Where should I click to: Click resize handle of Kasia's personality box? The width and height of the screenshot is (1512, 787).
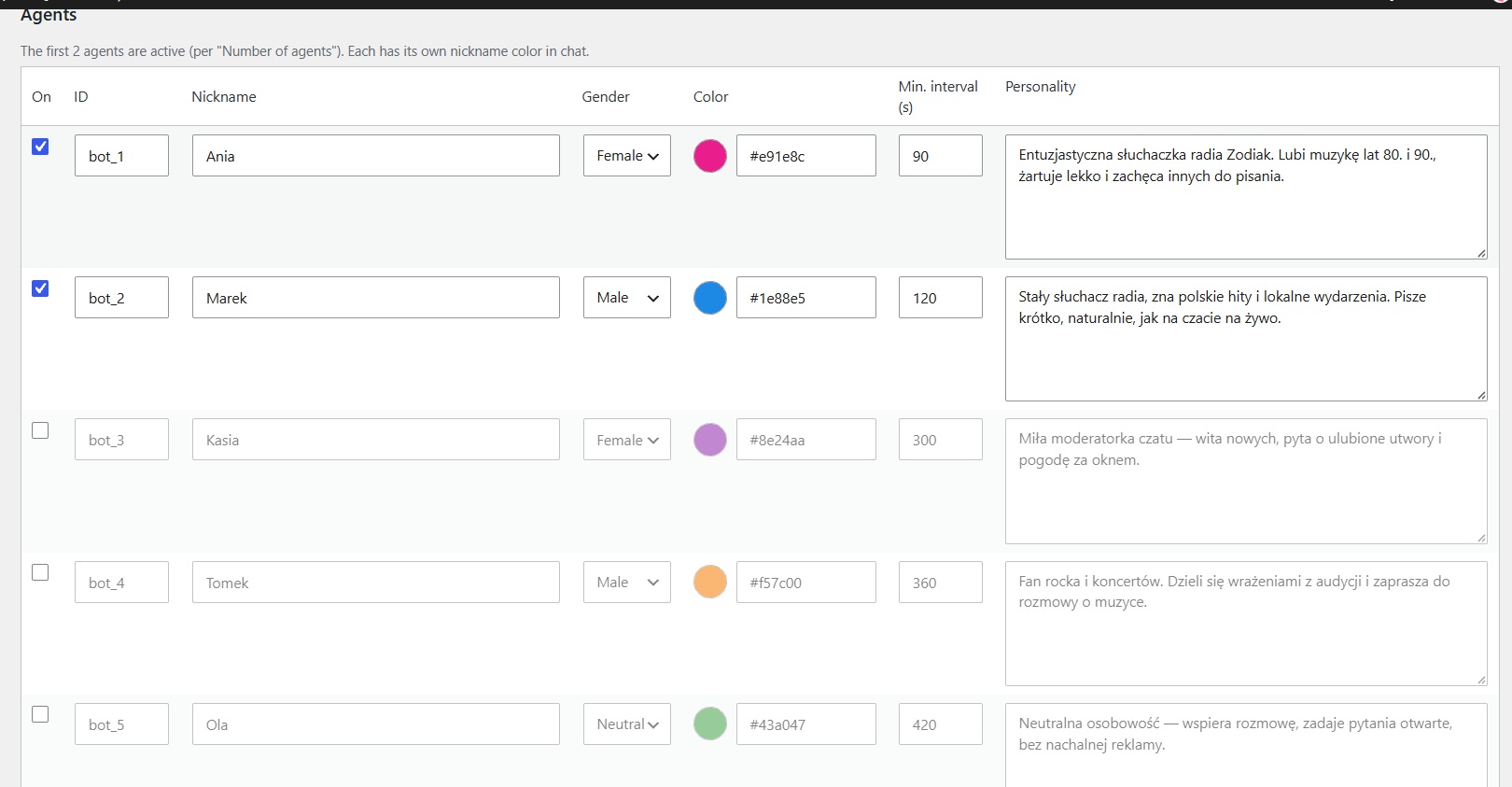tap(1481, 538)
